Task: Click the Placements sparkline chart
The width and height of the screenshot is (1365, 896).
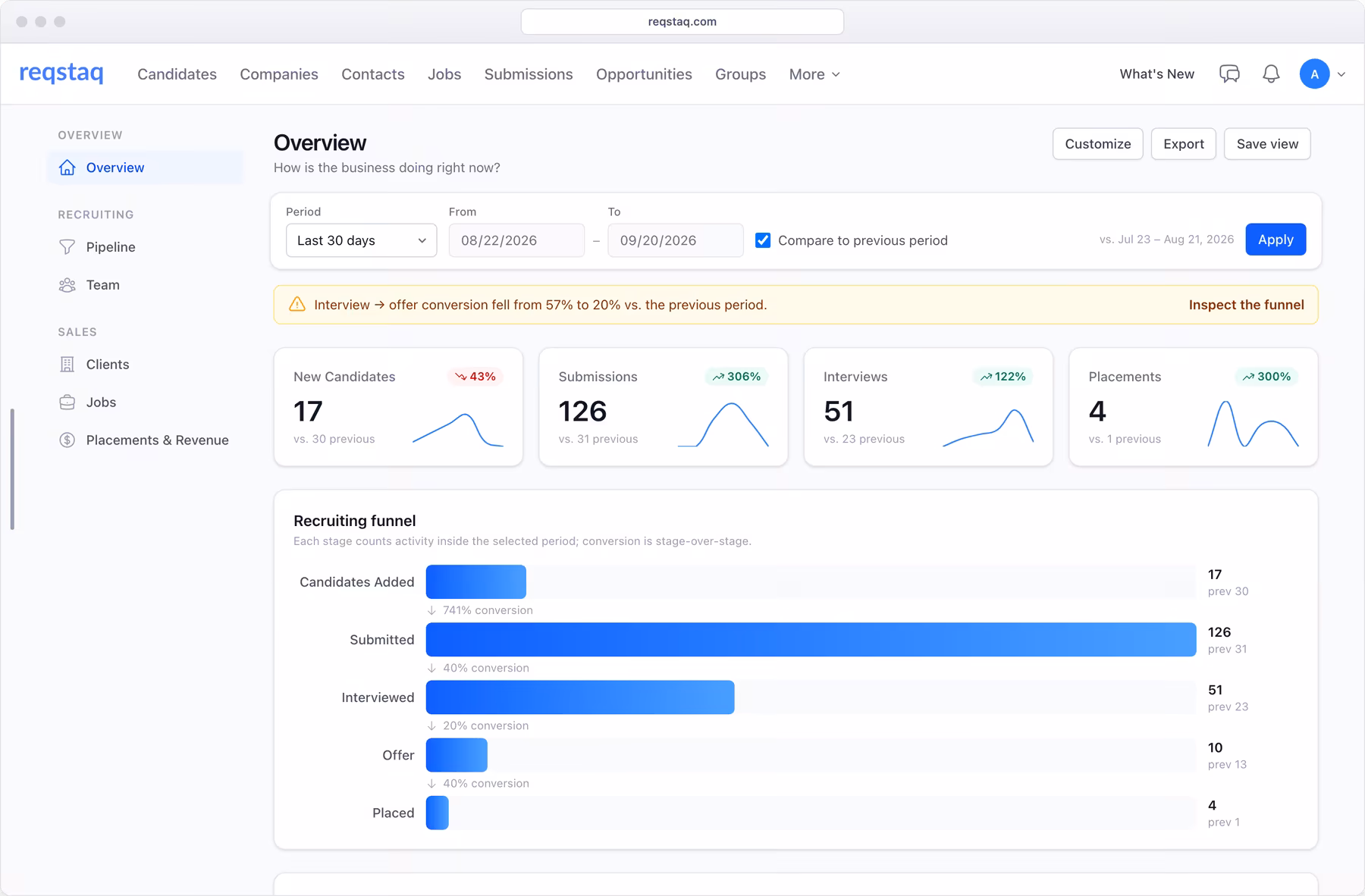Action: coord(1253,423)
